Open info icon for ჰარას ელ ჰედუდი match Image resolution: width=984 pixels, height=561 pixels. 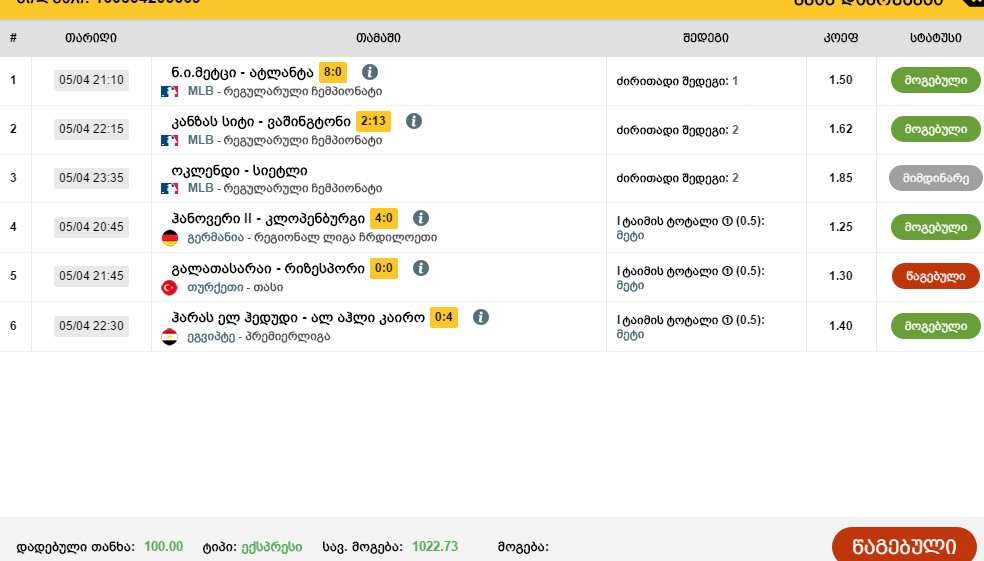pos(481,318)
